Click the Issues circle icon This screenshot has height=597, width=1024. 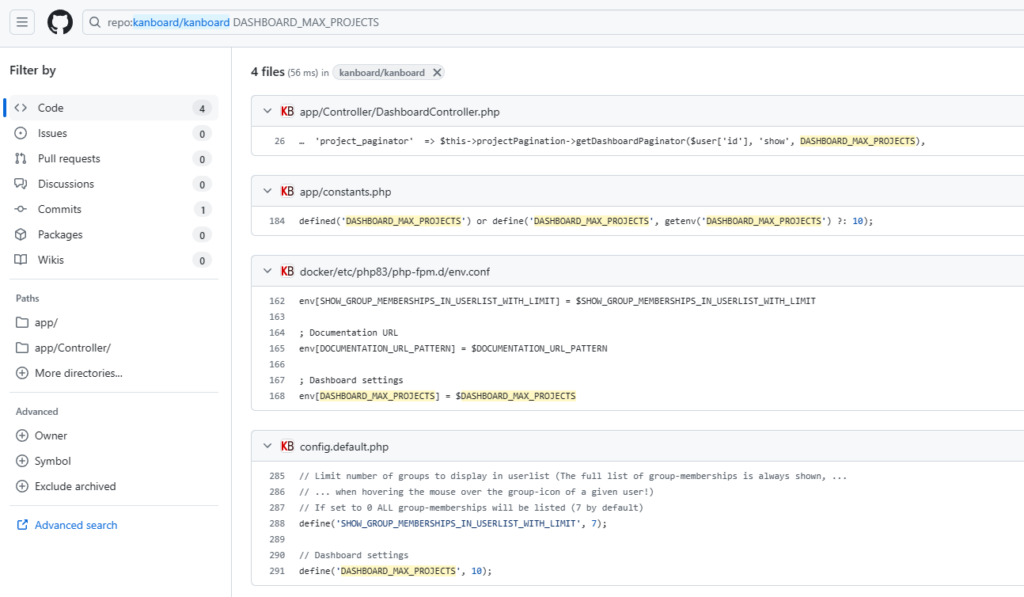tap(21, 133)
